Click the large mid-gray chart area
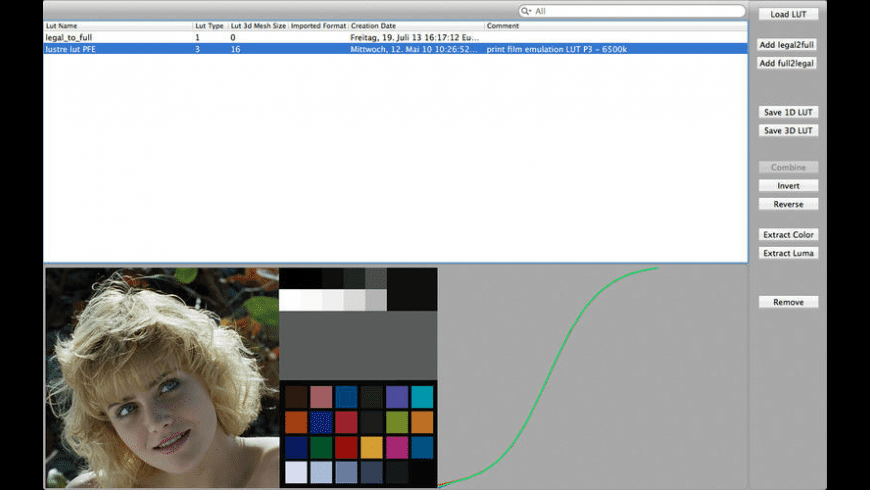Viewport: 870px width, 490px height. pyautogui.click(x=358, y=345)
